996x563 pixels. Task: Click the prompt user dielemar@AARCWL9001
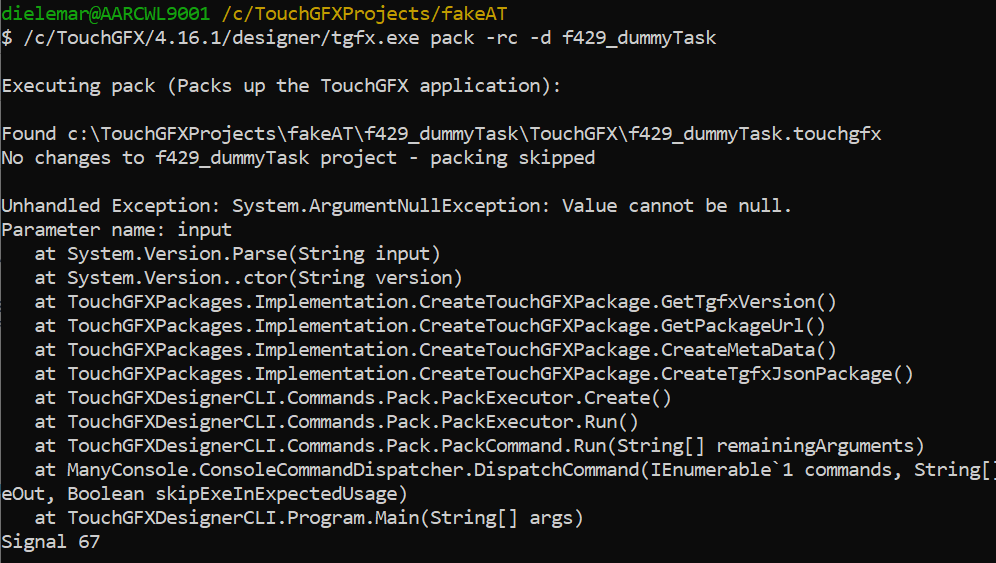point(105,13)
